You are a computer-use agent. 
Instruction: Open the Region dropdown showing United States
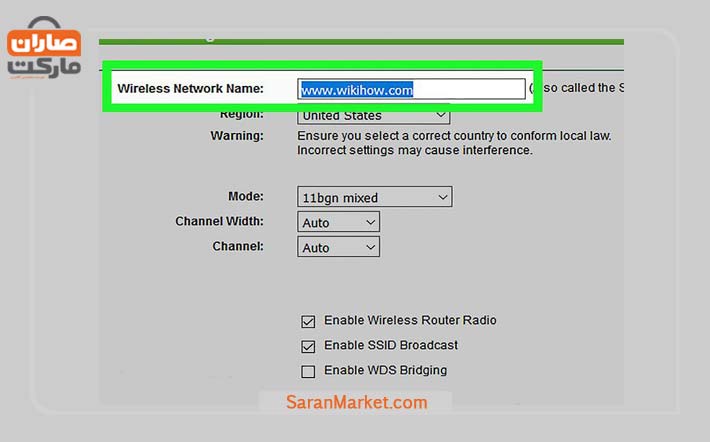tap(374, 116)
